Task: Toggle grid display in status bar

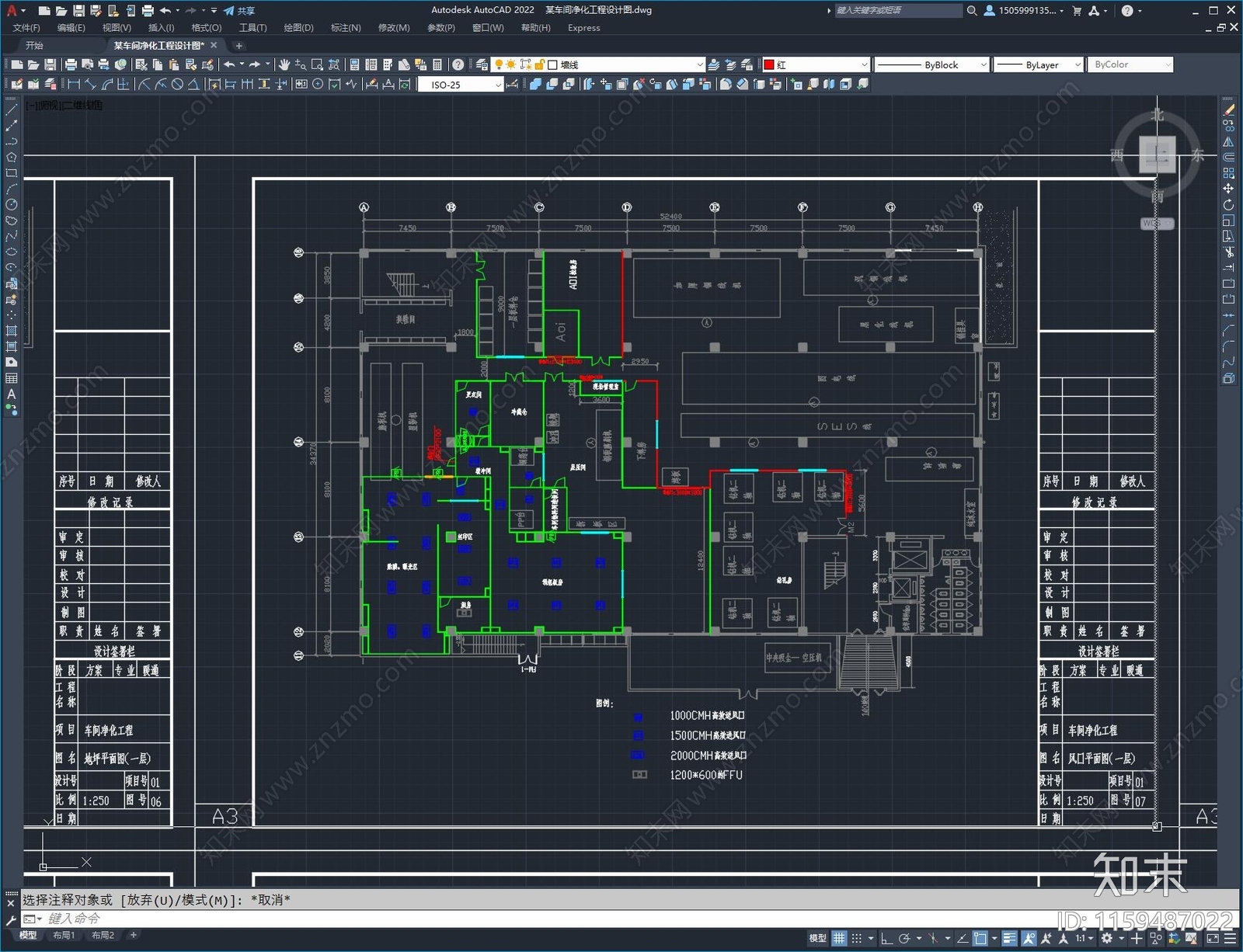Action: 839,939
